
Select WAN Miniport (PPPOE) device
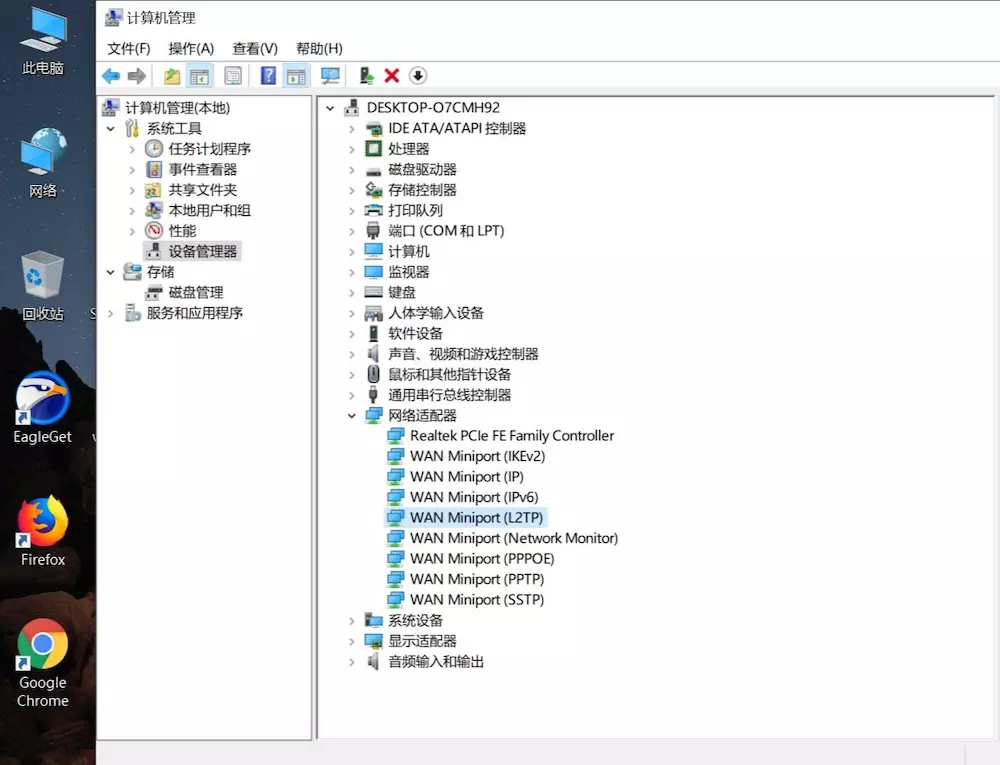tap(481, 559)
